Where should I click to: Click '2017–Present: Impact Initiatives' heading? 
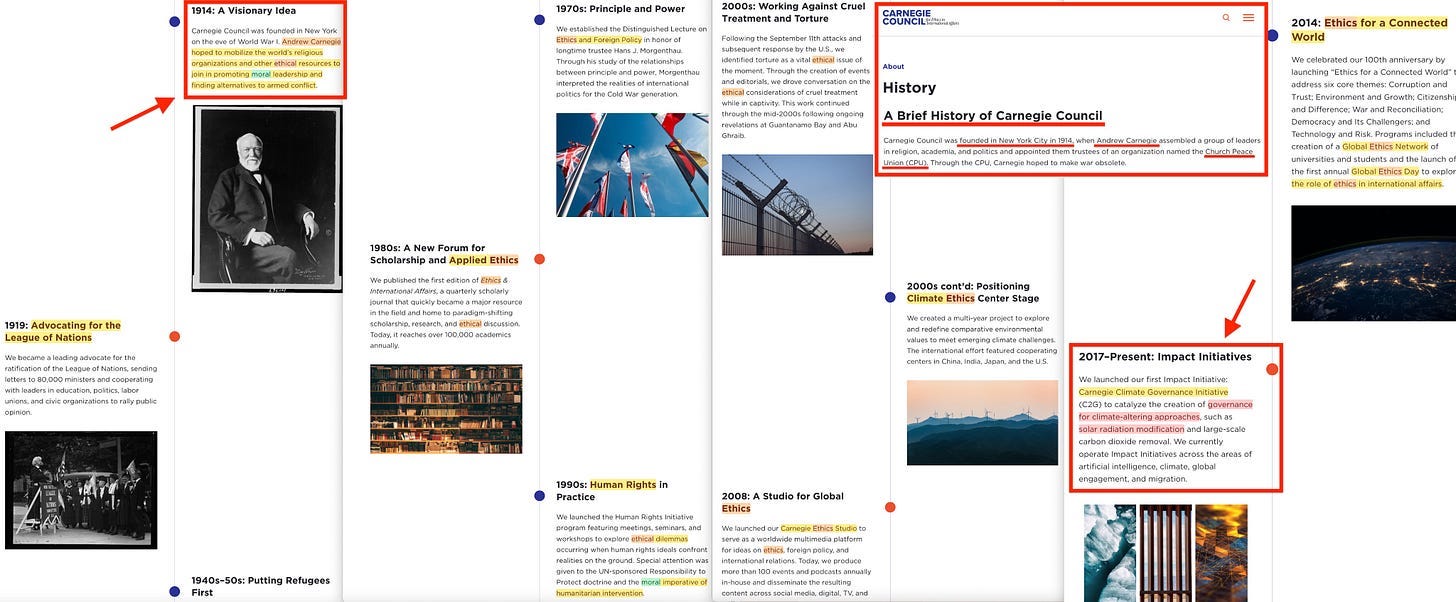click(x=1165, y=357)
